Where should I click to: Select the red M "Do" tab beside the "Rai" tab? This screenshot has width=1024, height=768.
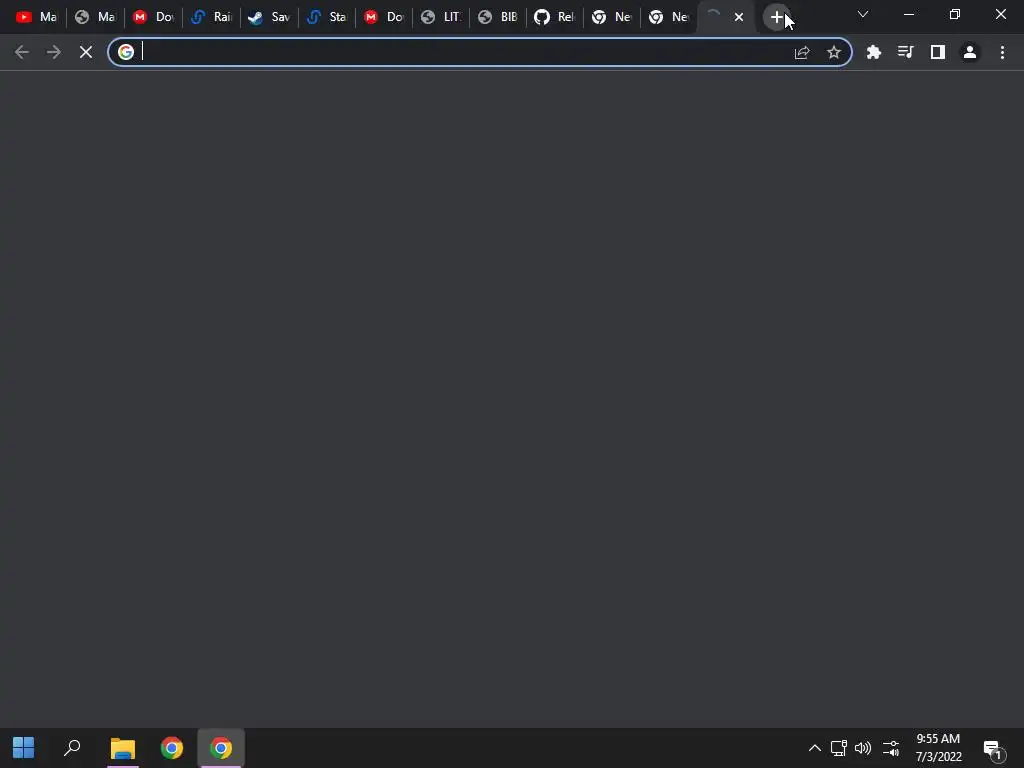click(x=152, y=17)
